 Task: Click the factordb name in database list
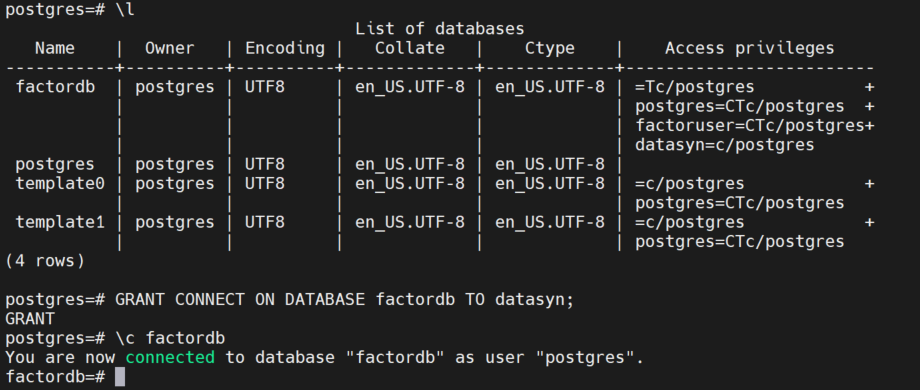55,87
